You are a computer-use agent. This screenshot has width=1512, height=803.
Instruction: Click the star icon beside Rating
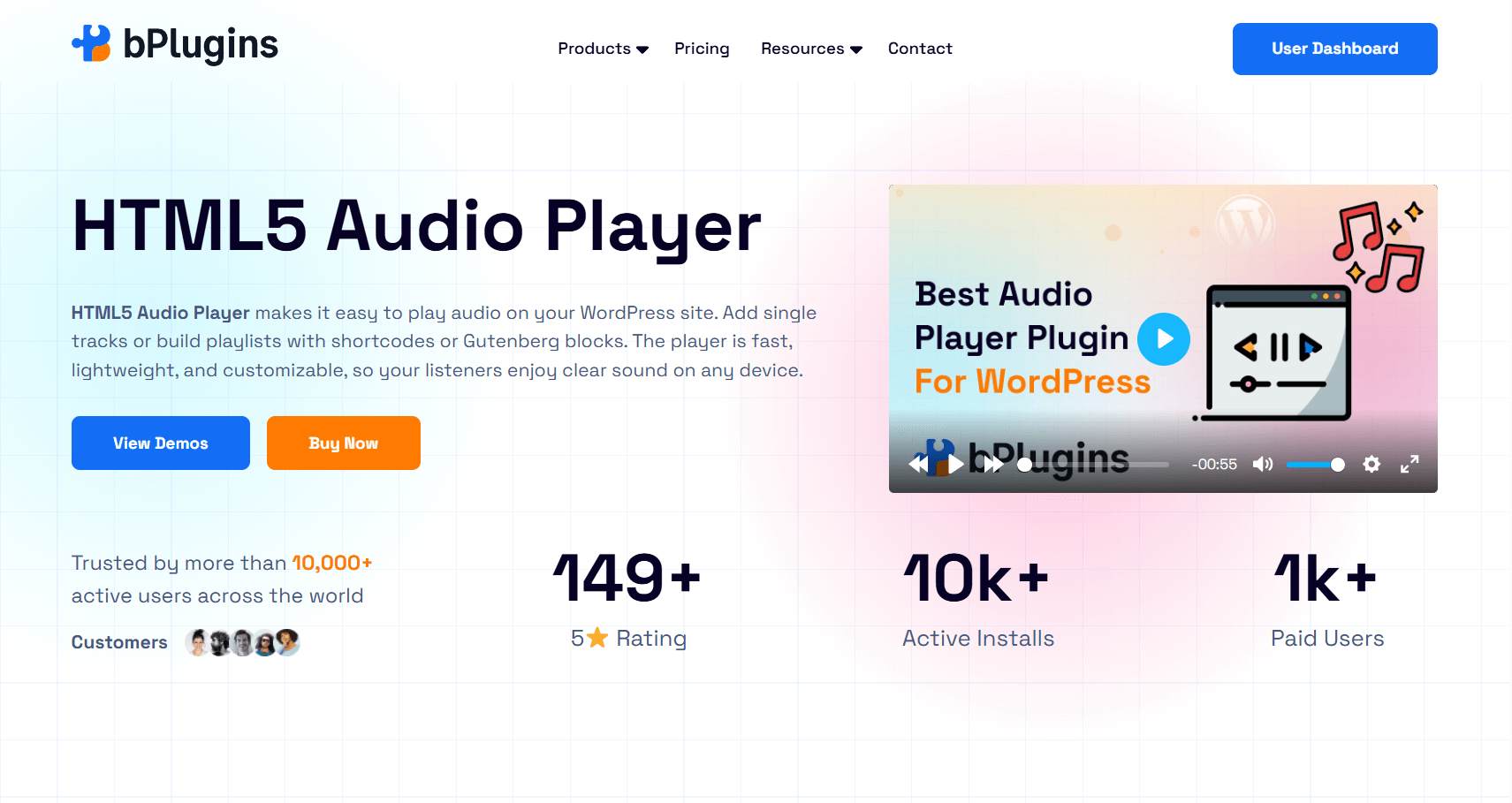(x=597, y=637)
